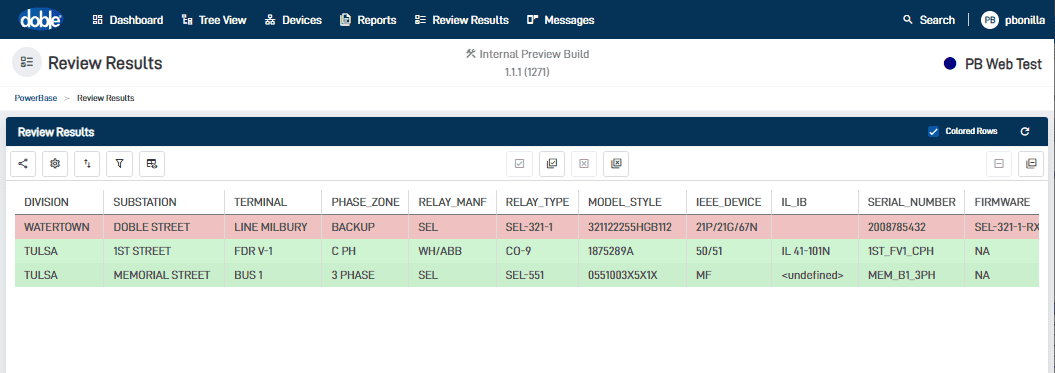1055x373 pixels.
Task: Click the reject all stacked-X icon
Action: 616,164
